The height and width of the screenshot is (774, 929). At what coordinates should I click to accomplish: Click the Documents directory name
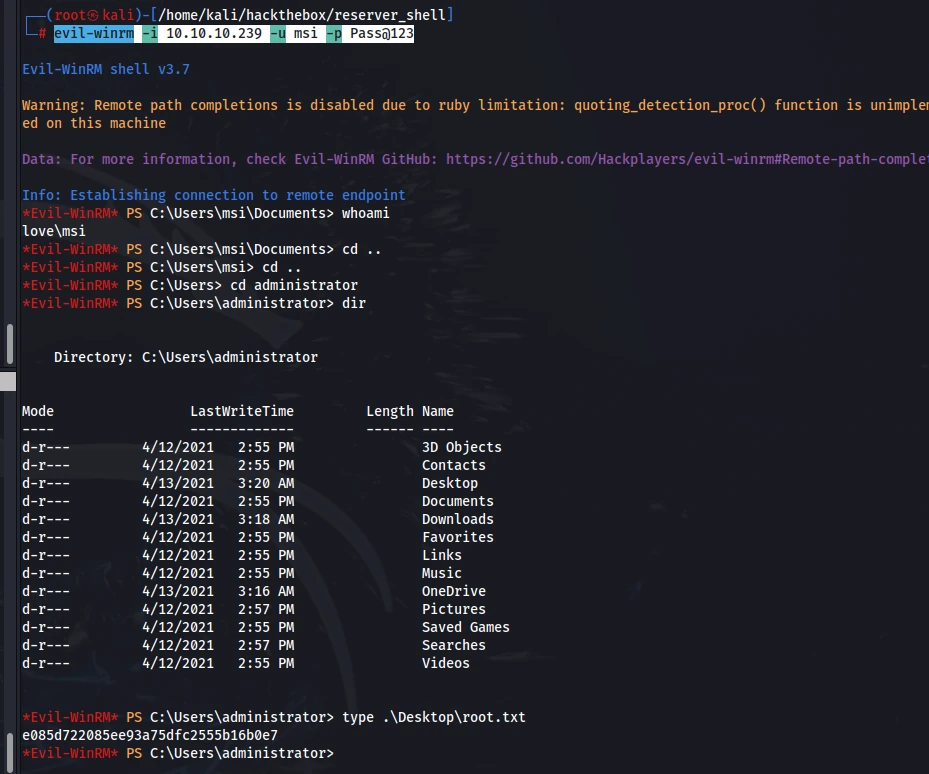tap(457, 501)
